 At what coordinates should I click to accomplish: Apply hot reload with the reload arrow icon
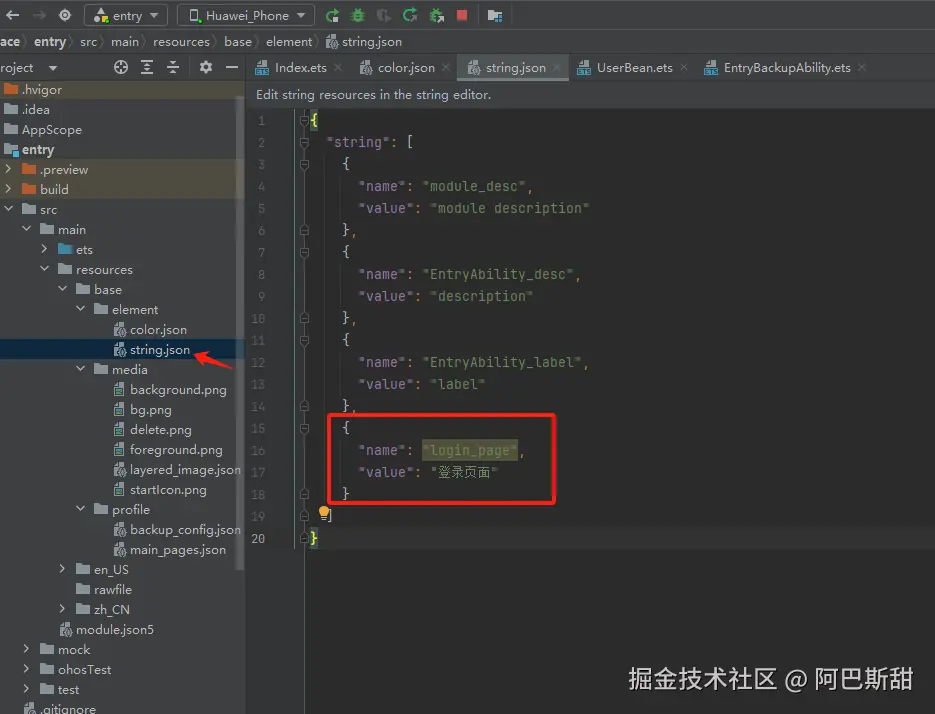(410, 16)
